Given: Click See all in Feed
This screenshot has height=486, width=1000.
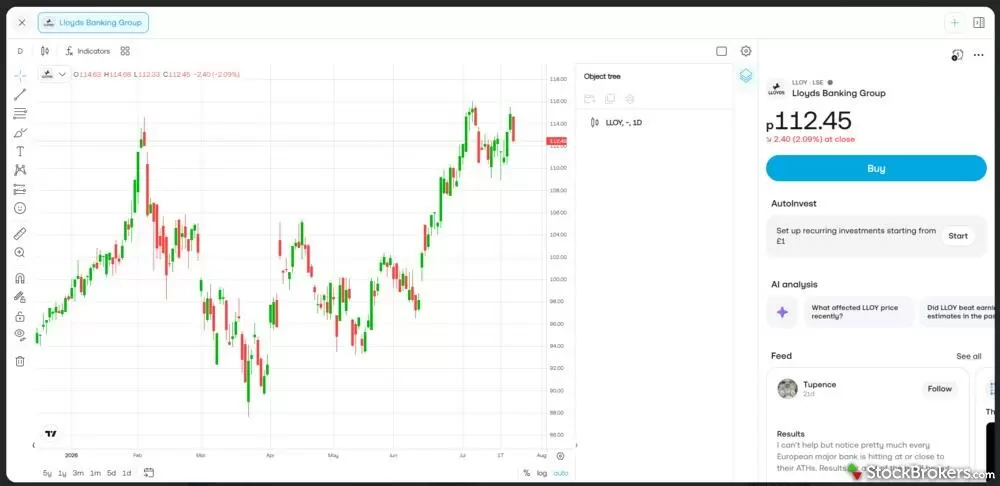Looking at the screenshot, I should pos(969,357).
